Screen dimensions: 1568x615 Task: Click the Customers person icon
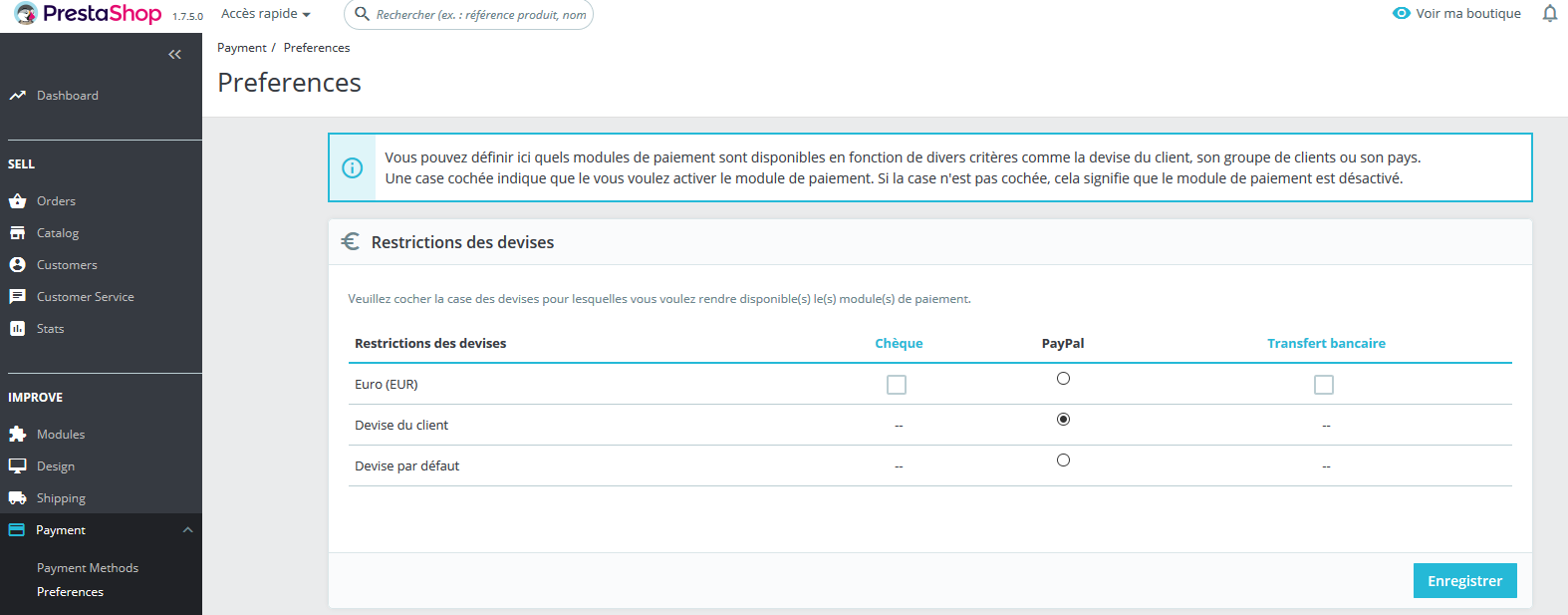[17, 265]
